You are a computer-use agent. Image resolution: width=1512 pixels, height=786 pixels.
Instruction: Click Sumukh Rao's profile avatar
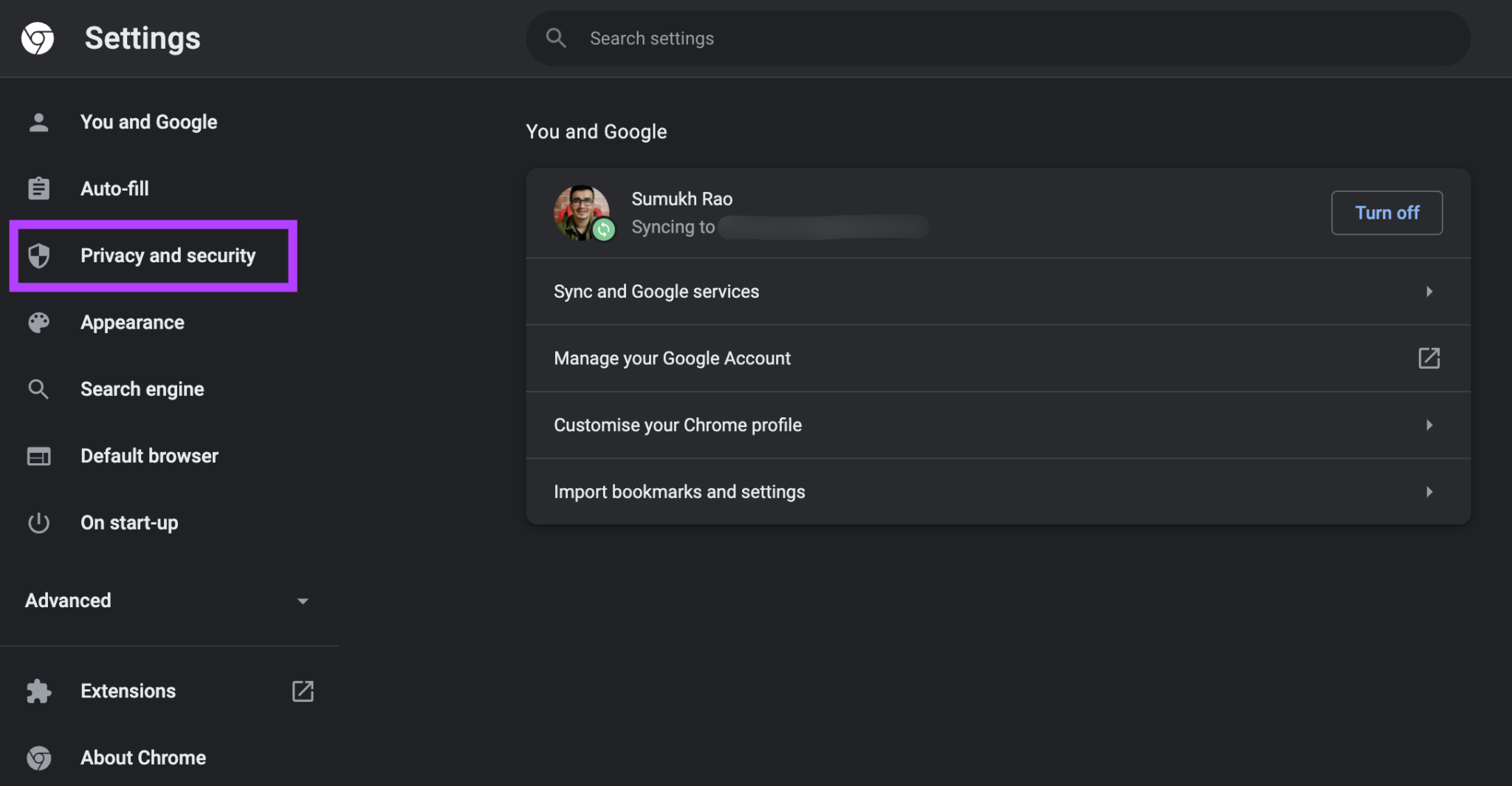pos(582,213)
